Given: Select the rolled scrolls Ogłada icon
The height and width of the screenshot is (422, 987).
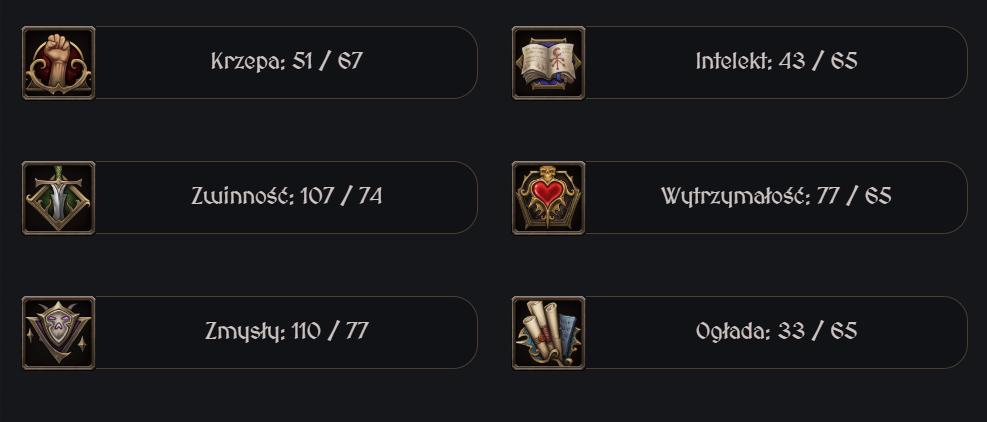Looking at the screenshot, I should (548, 333).
